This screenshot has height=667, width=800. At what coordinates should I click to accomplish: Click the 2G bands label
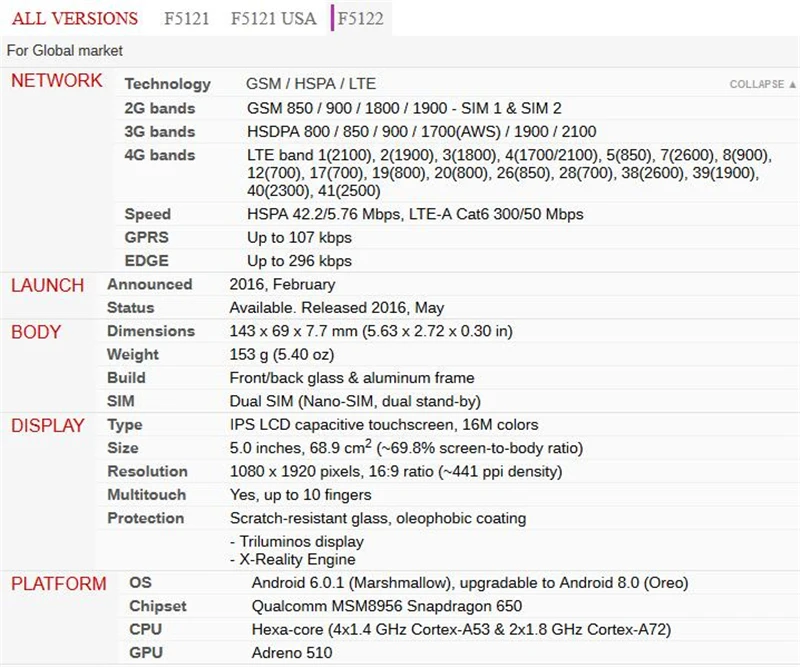[x=160, y=108]
